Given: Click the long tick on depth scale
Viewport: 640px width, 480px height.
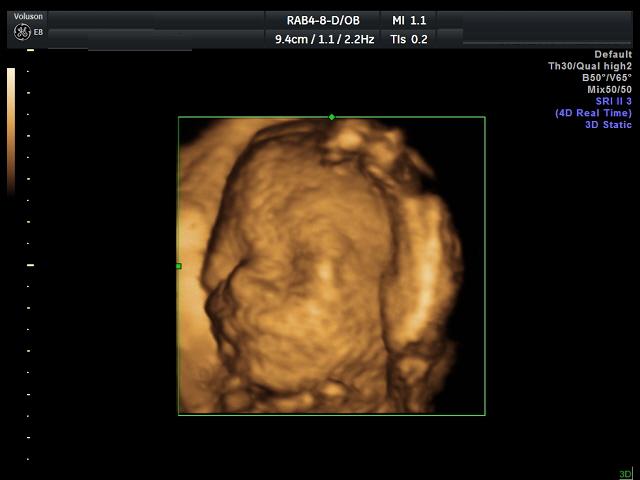Looking at the screenshot, I should pos(30,265).
